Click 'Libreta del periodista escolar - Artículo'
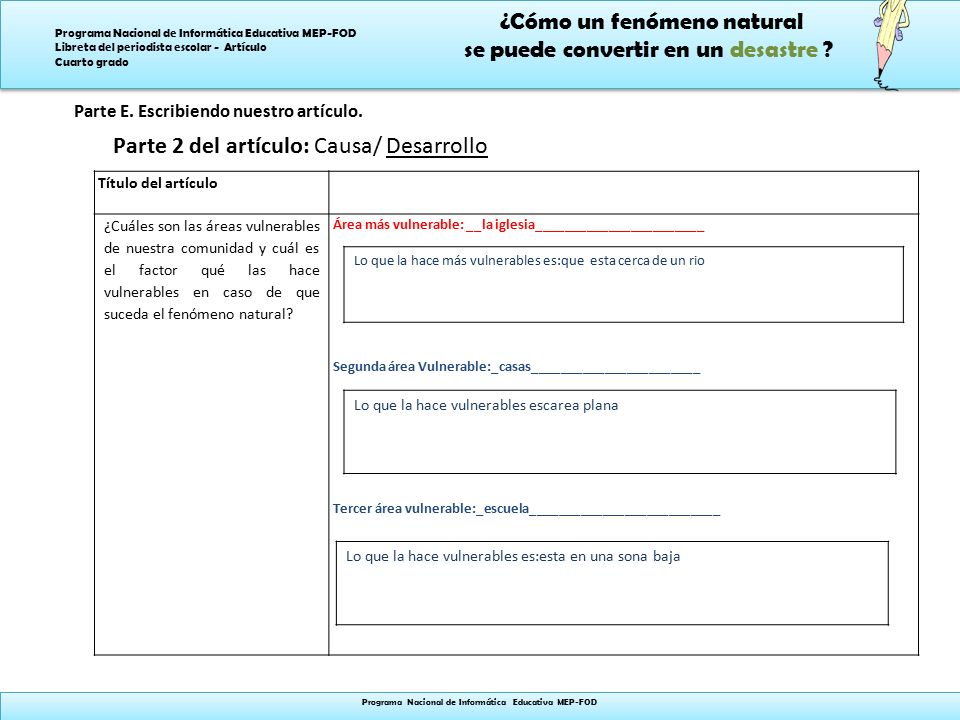This screenshot has height=720, width=960. click(160, 47)
